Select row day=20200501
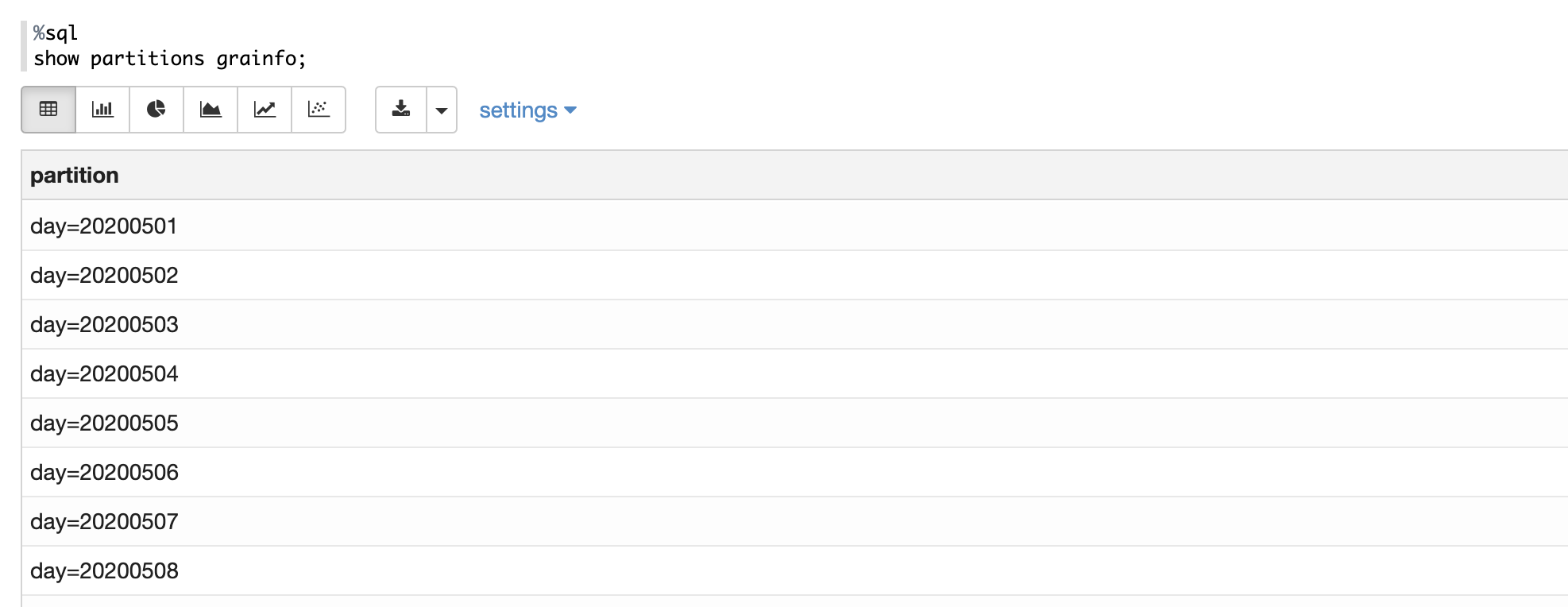The image size is (1568, 607). click(x=794, y=226)
